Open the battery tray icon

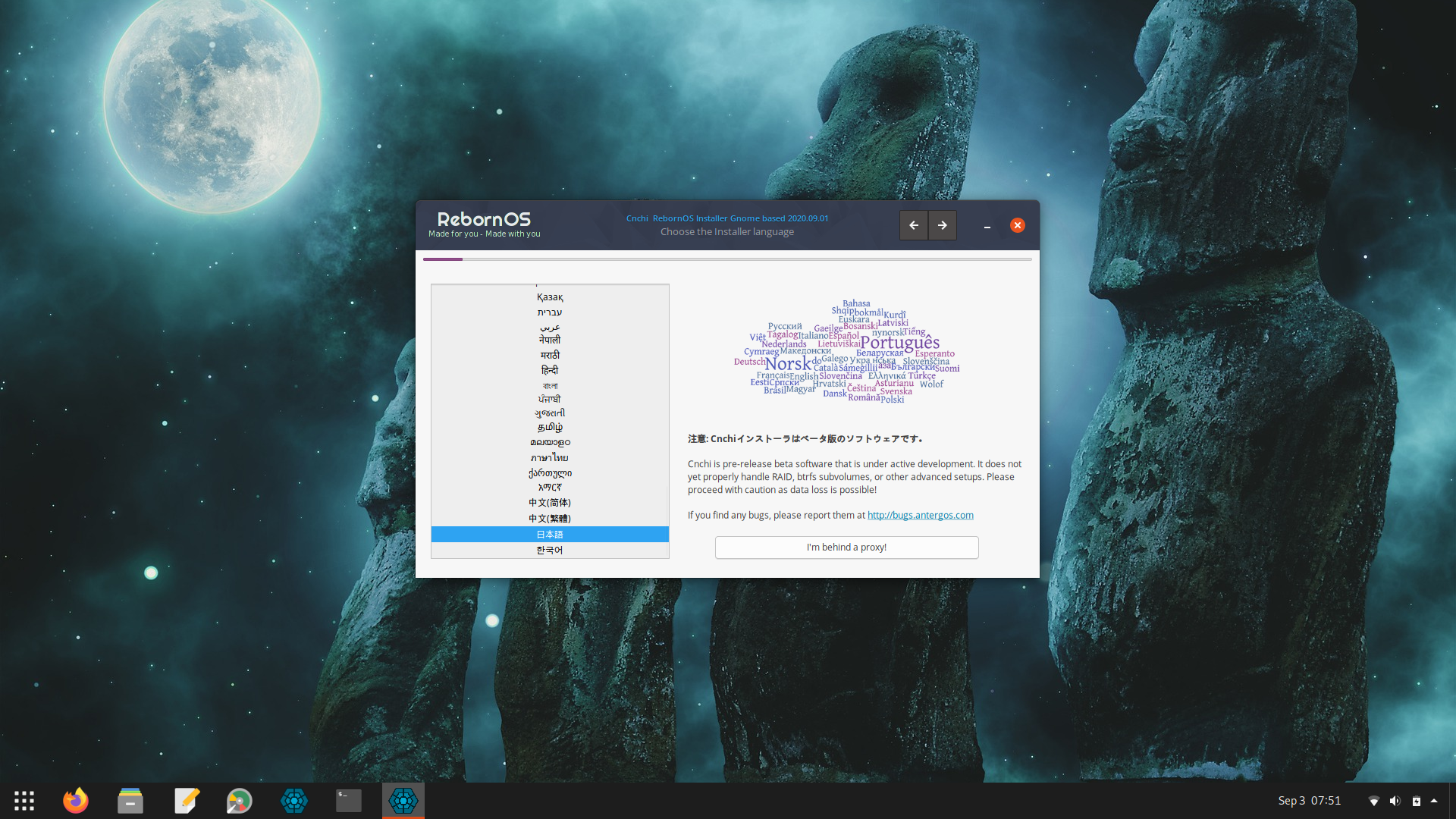click(x=1416, y=801)
